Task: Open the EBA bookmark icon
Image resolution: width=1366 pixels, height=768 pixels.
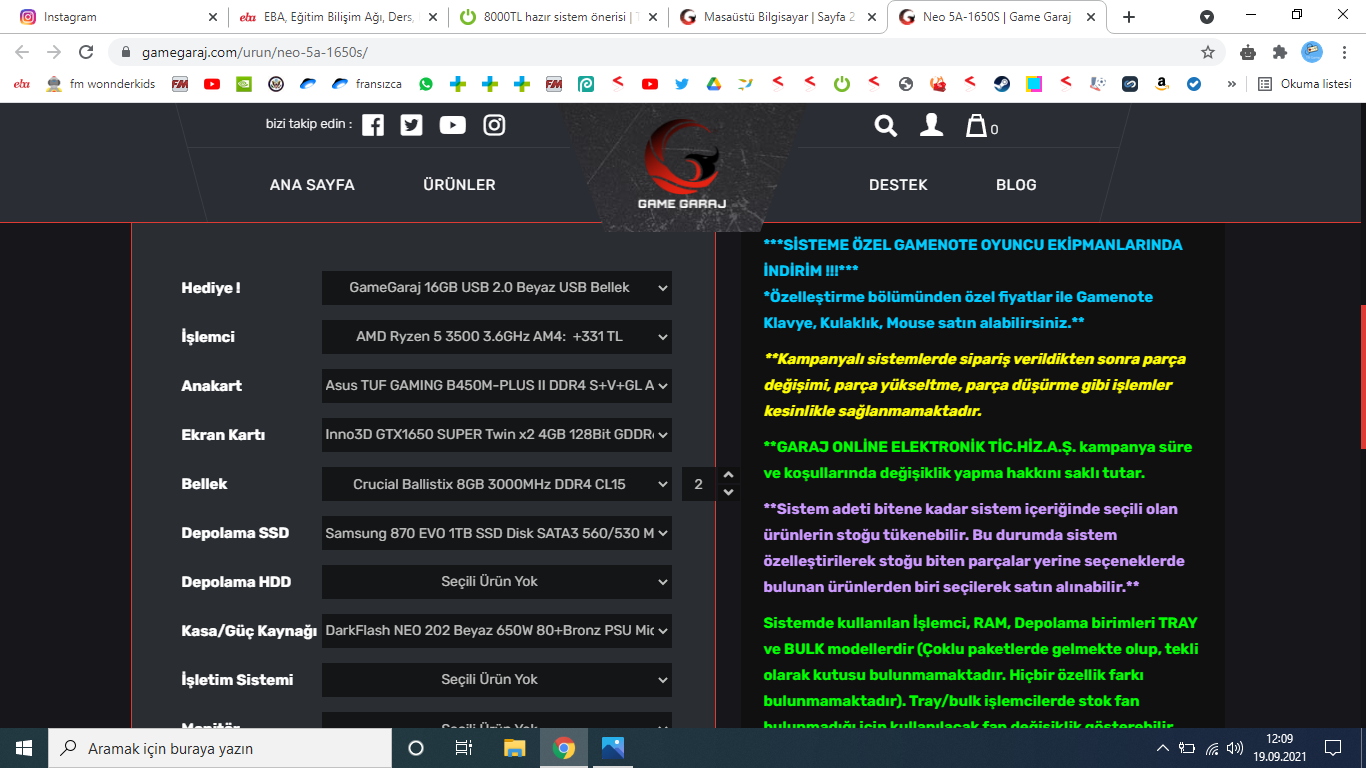Action: click(22, 84)
